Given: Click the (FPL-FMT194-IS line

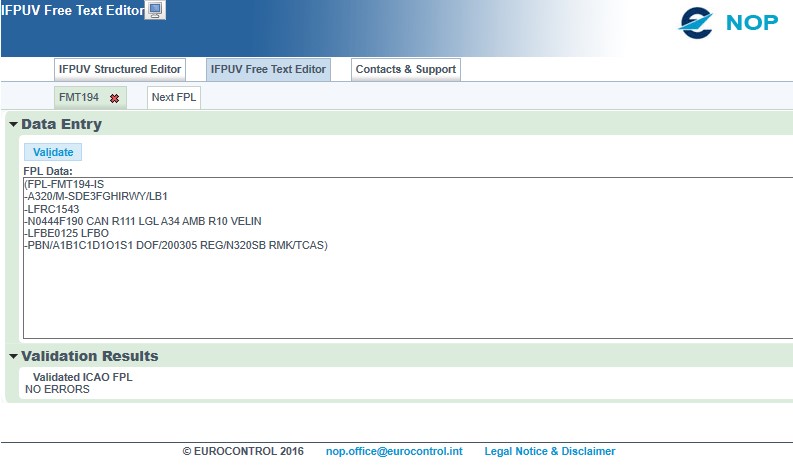Looking at the screenshot, I should 64,184.
